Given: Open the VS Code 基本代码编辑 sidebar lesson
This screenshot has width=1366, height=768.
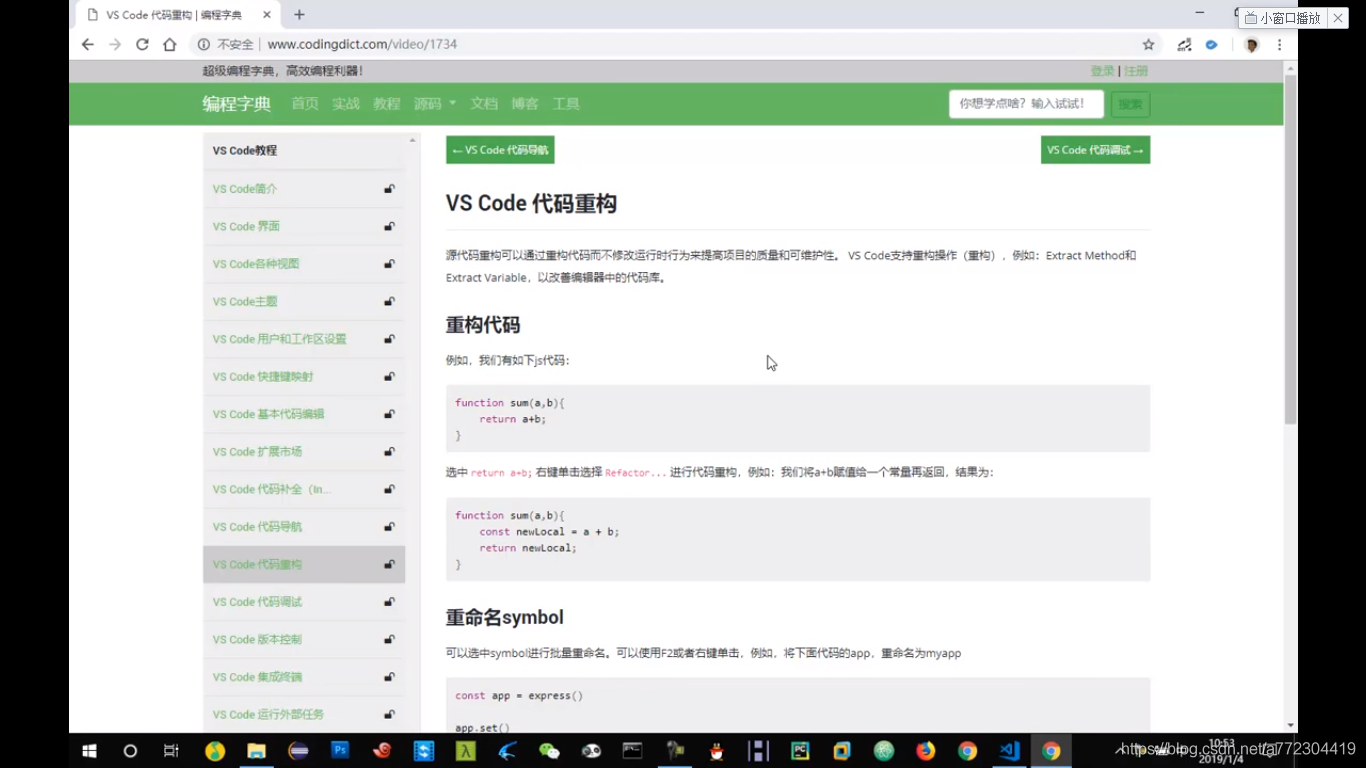Looking at the screenshot, I should [x=268, y=414].
